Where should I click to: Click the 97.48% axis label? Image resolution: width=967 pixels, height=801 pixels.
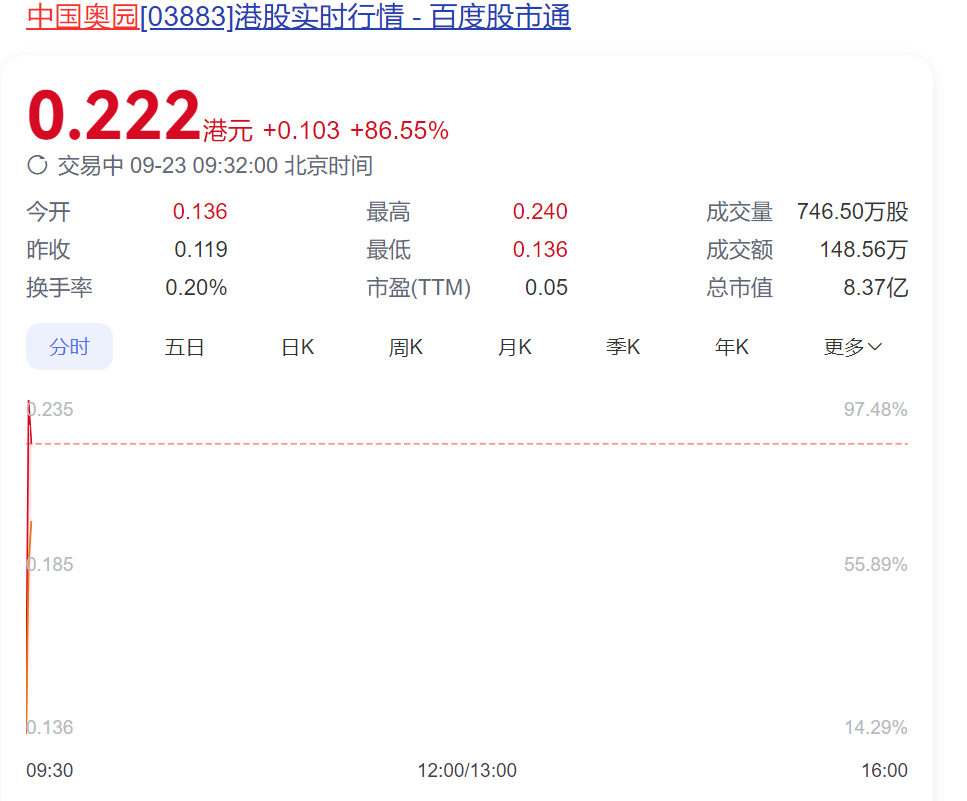click(876, 409)
